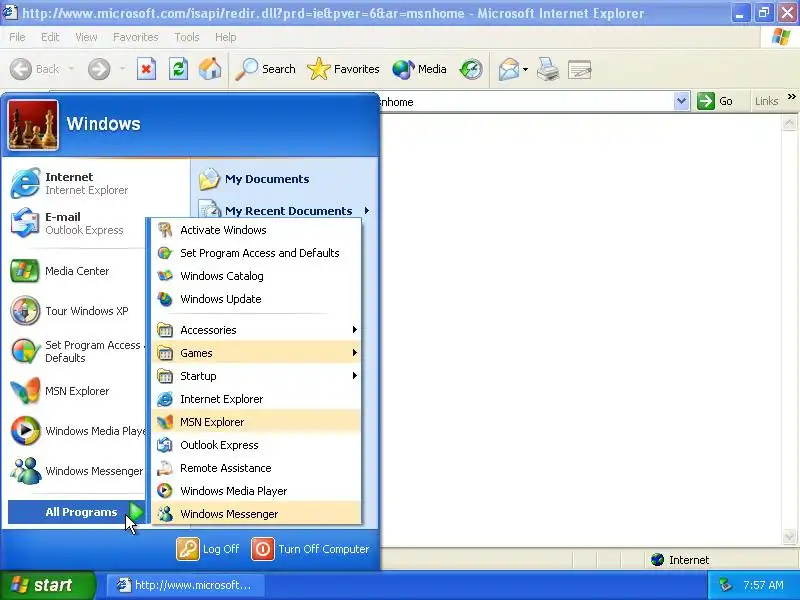Click Turn Off Computer button

310,549
